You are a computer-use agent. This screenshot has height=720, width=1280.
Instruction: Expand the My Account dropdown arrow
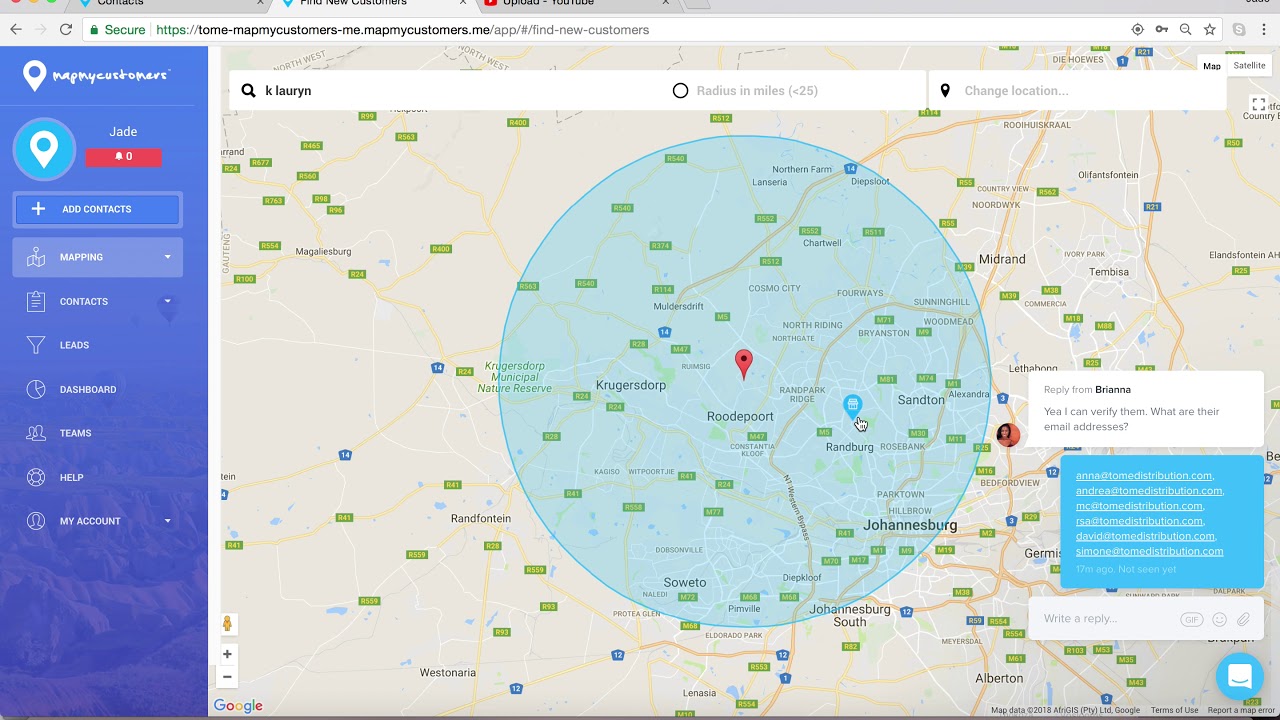[x=167, y=521]
